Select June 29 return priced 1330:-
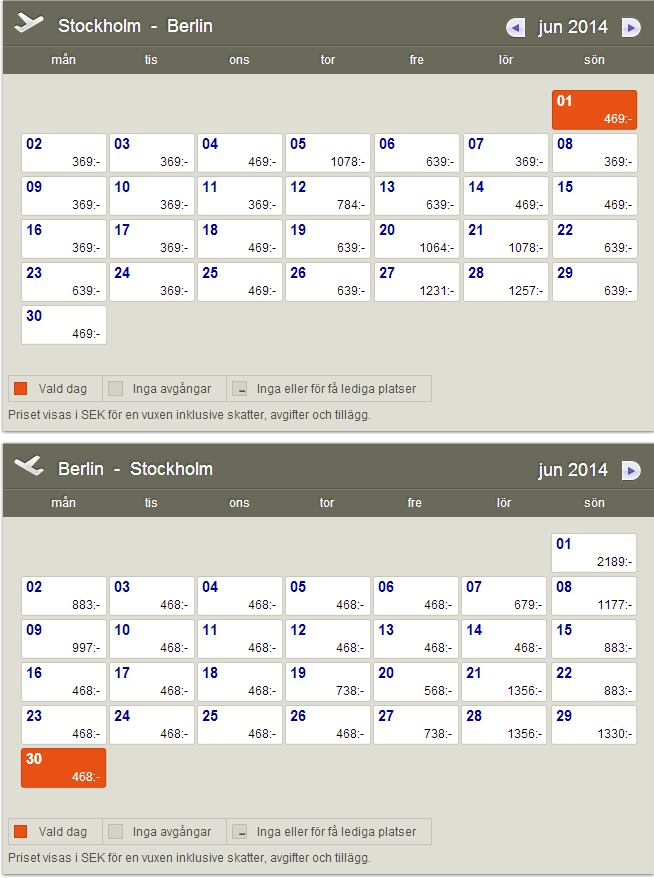This screenshot has height=878, width=654. 594,725
